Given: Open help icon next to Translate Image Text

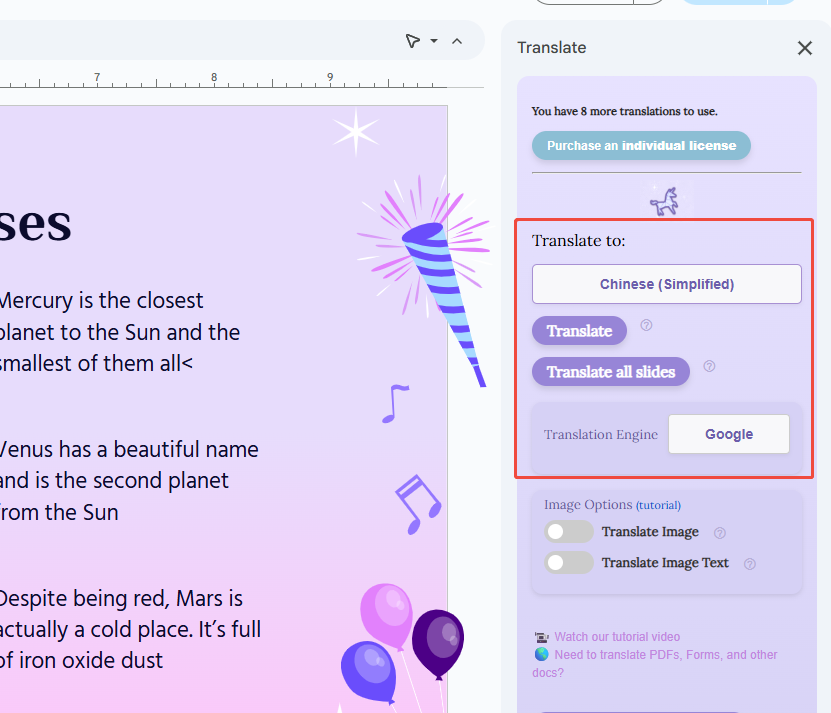Looking at the screenshot, I should click(x=750, y=564).
